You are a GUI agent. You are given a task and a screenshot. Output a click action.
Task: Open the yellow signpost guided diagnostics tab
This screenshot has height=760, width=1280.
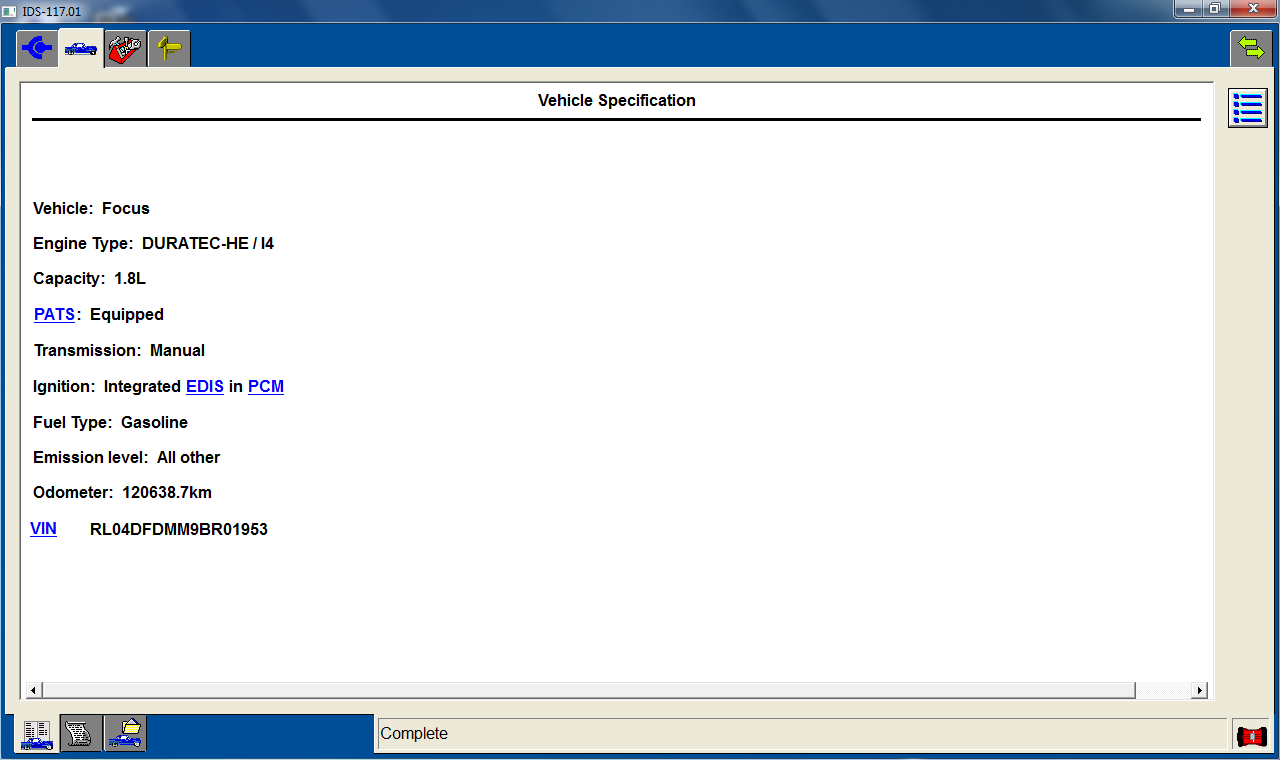tap(169, 48)
